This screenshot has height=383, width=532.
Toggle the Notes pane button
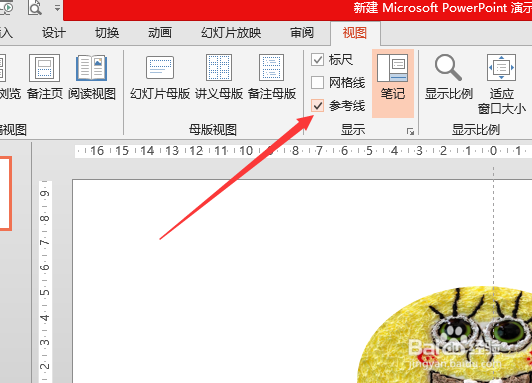[x=393, y=83]
